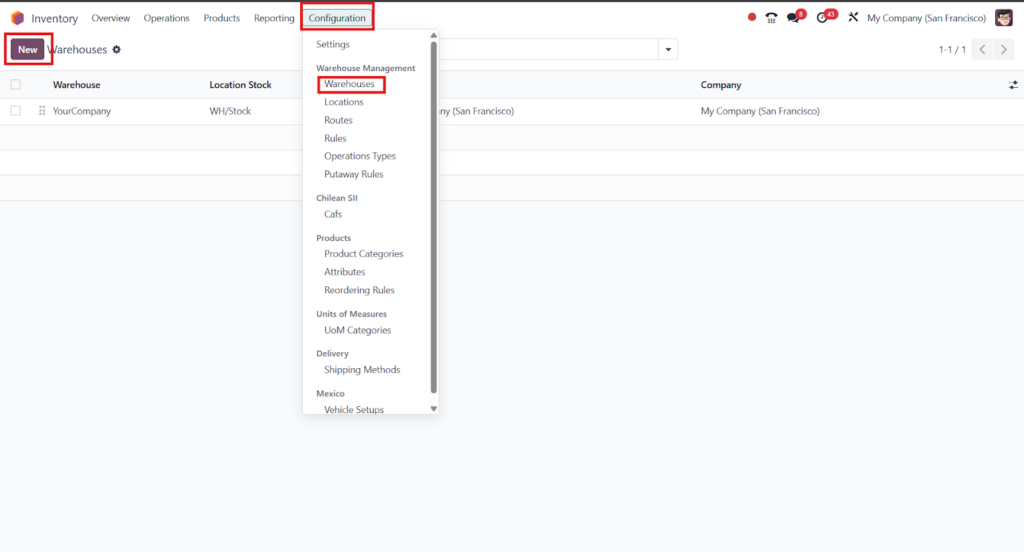The height and width of the screenshot is (552, 1024).
Task: Select Putaway Rules menu entry
Action: 353,174
